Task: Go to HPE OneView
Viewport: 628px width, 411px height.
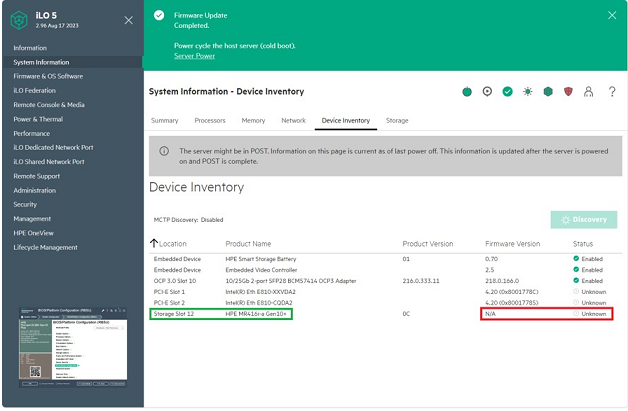Action: pyautogui.click(x=33, y=233)
